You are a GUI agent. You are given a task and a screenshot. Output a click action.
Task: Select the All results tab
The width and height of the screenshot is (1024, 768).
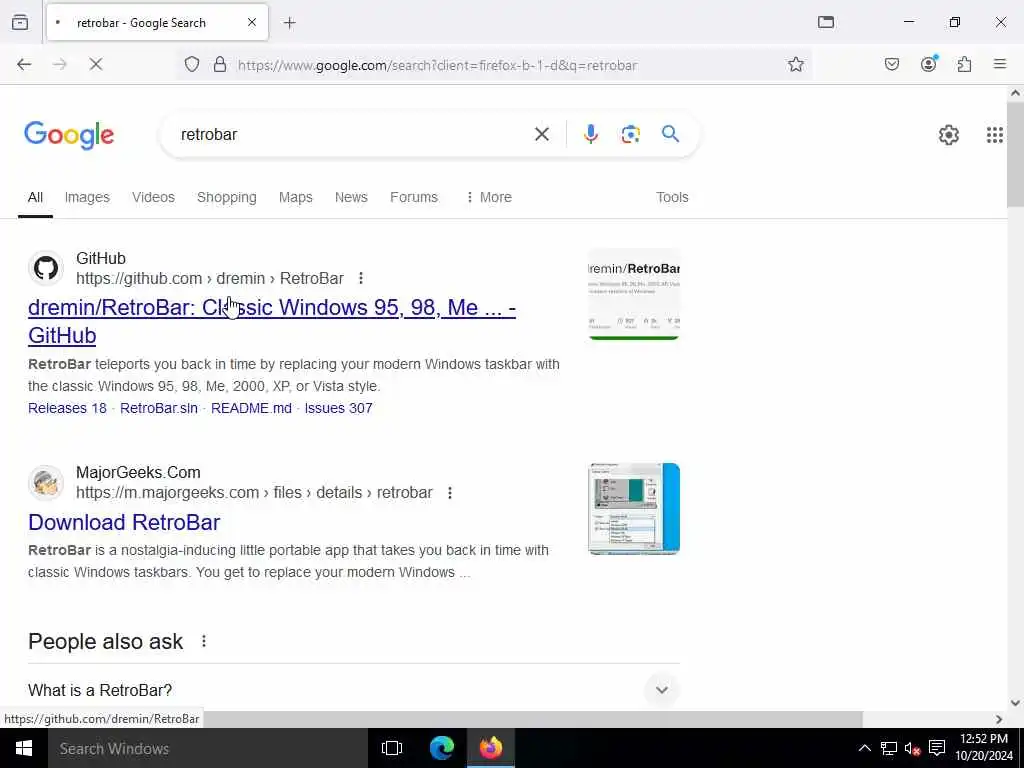(35, 197)
